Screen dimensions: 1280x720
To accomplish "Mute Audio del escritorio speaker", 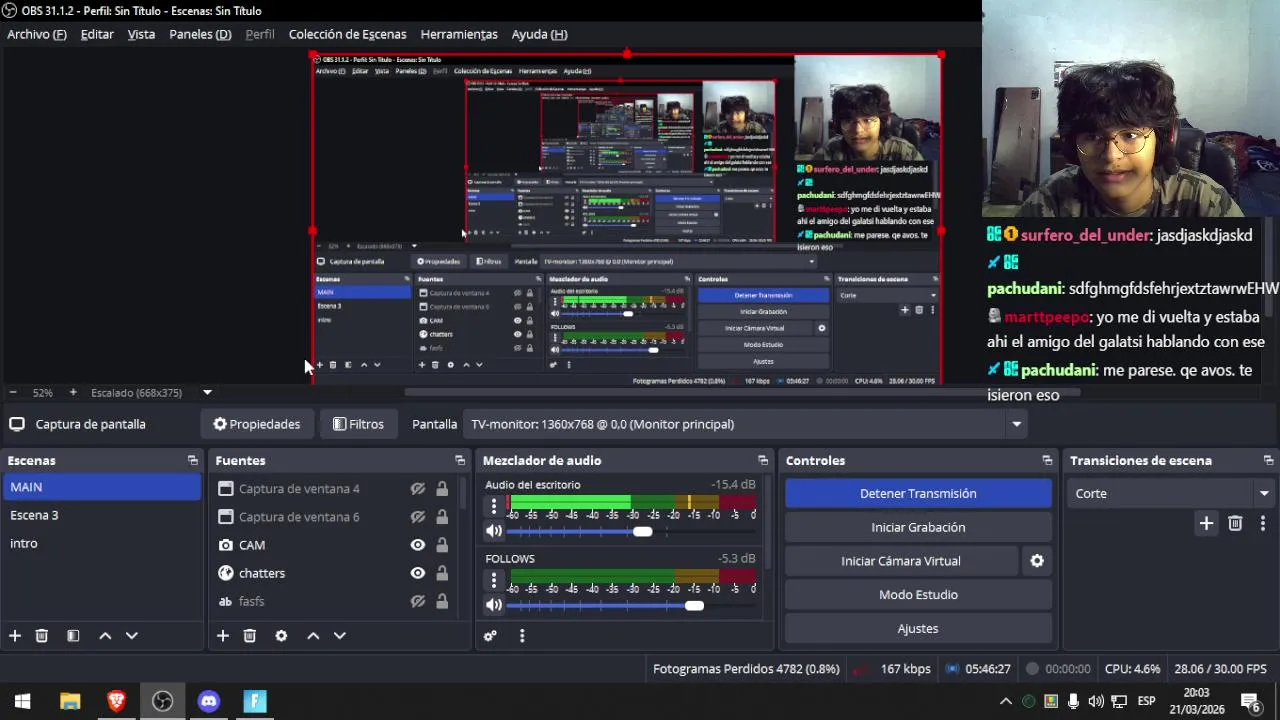I will pyautogui.click(x=494, y=531).
